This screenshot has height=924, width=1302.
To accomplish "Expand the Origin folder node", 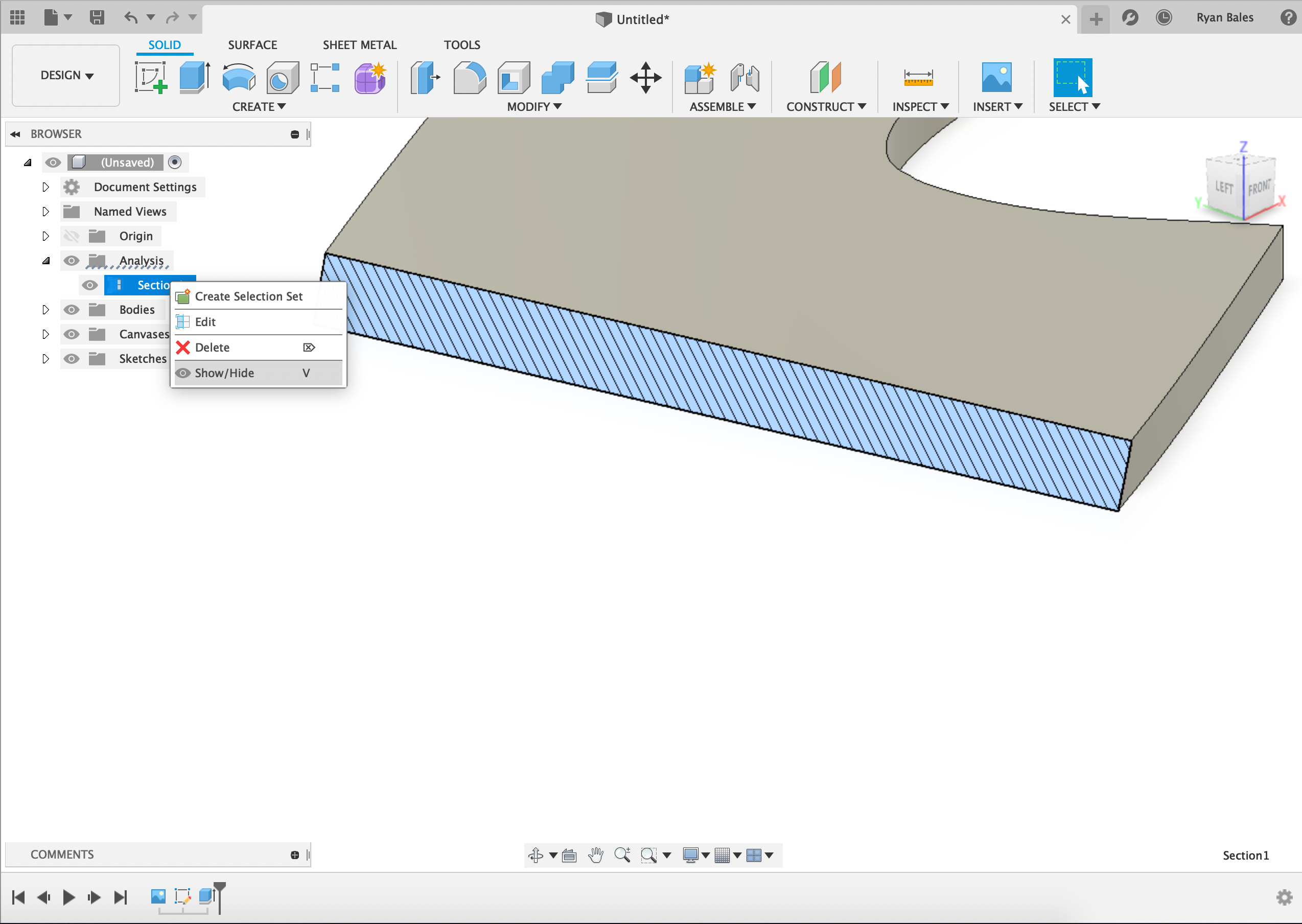I will pos(45,236).
